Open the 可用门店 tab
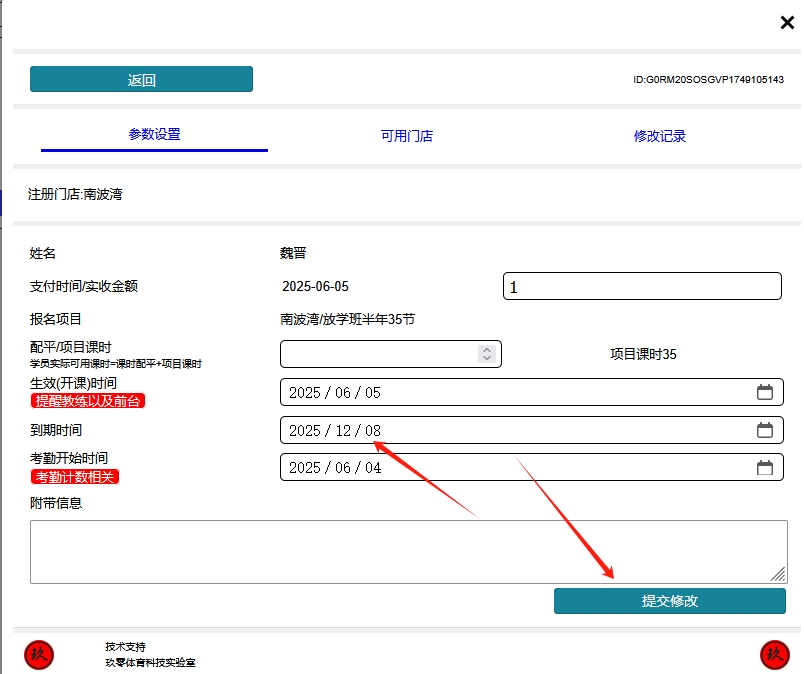804x674 pixels. pos(407,136)
